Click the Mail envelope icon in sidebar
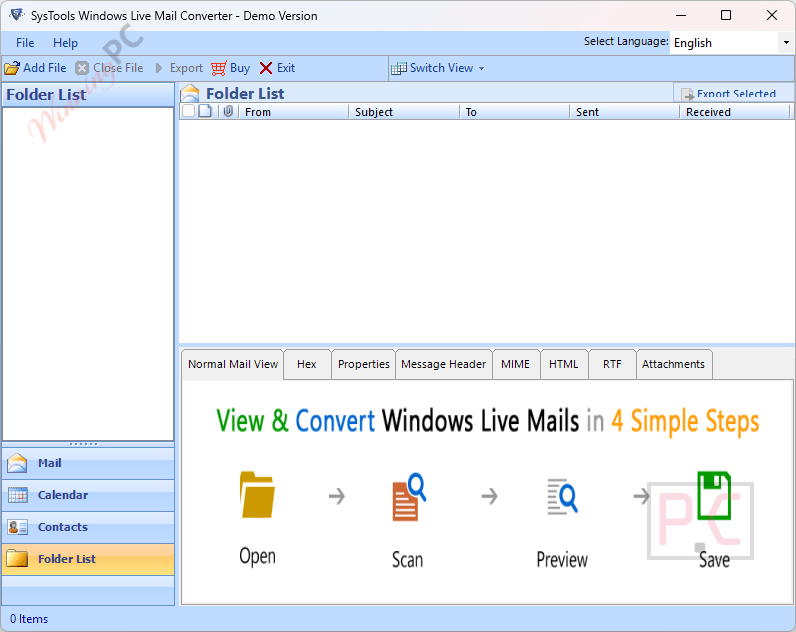This screenshot has width=796, height=632. pyautogui.click(x=17, y=463)
